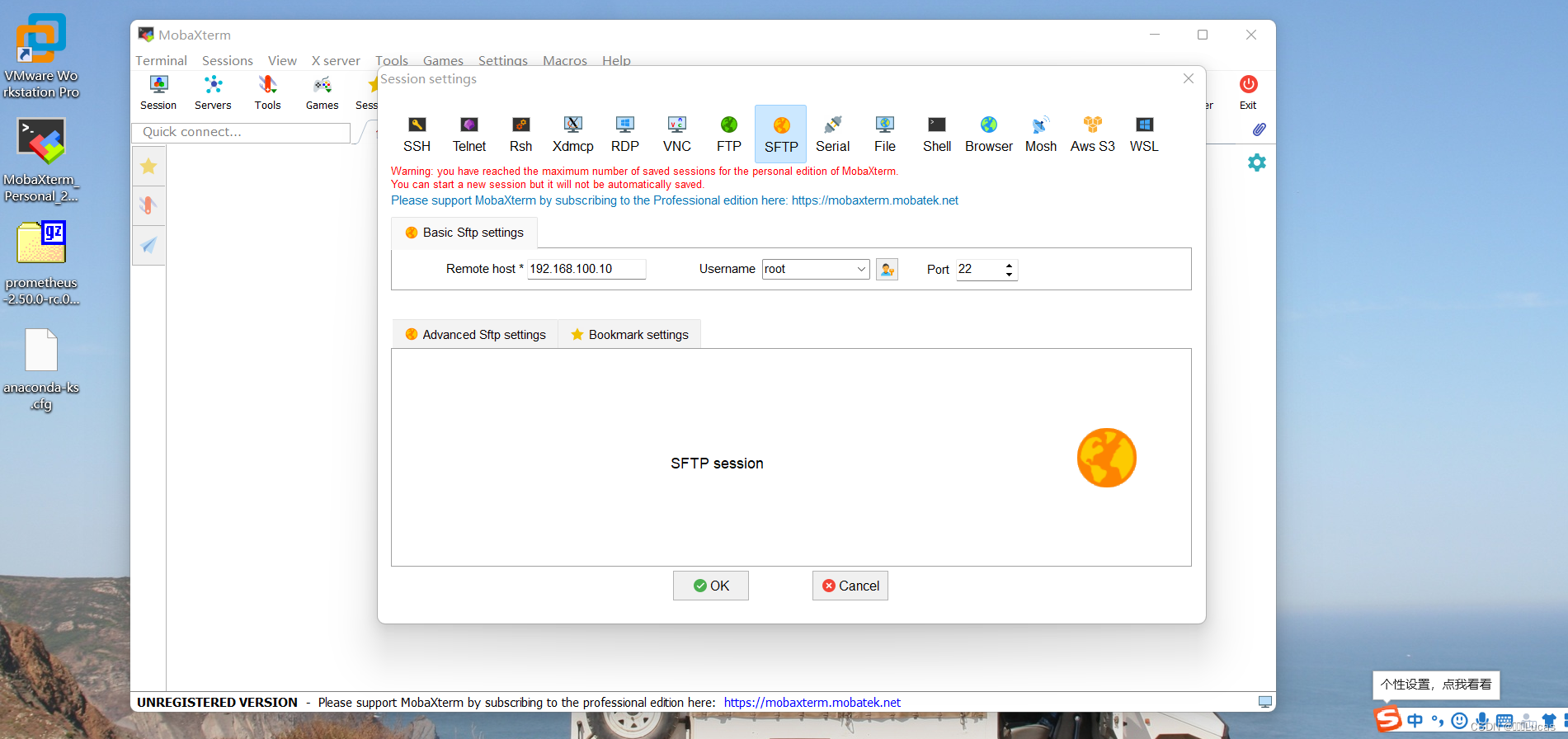Open VMware Workstation Pro desktop shortcut

point(41,56)
